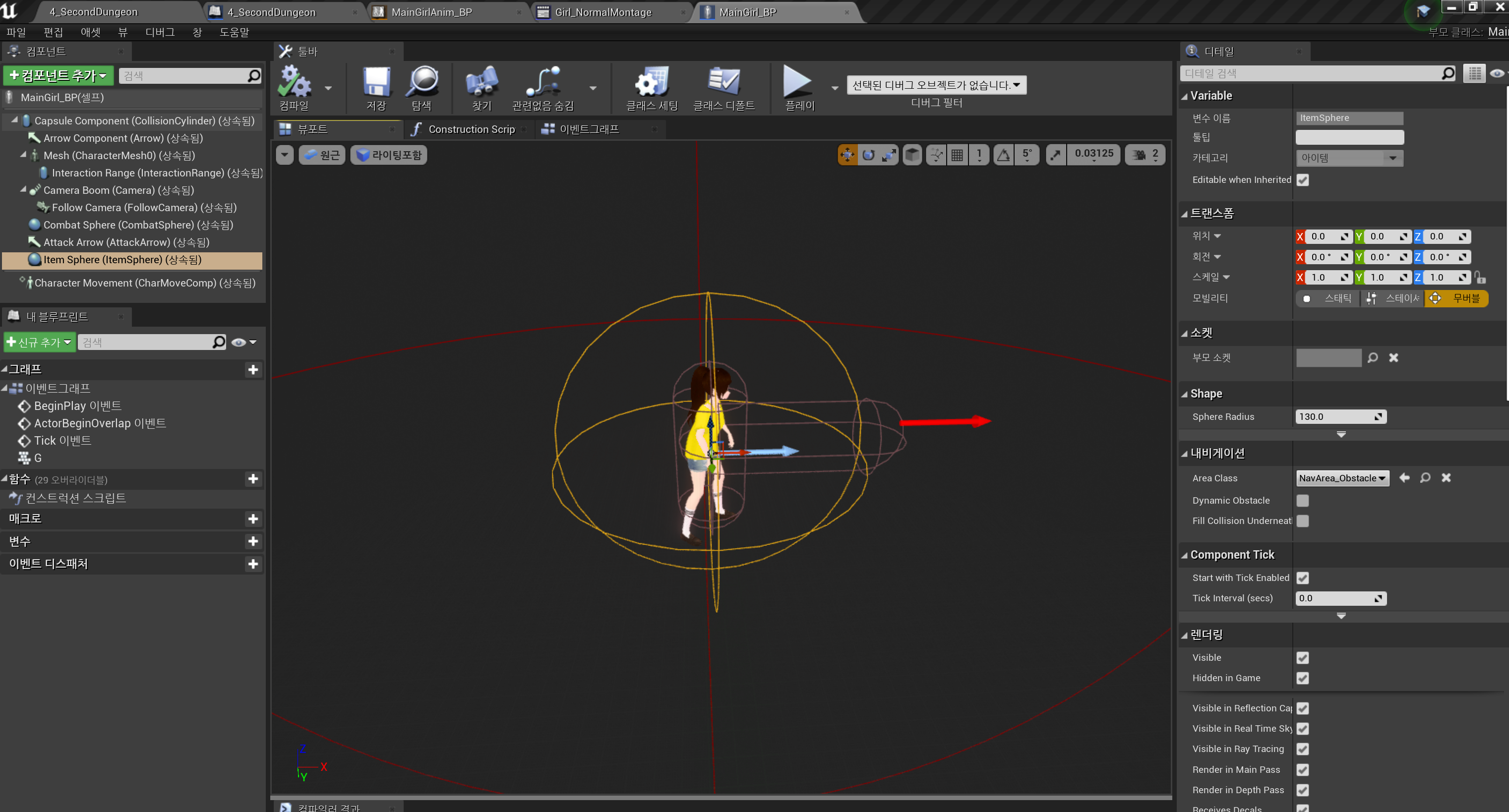Open the debug object selection dropdown
1509x812 pixels.
pyautogui.click(x=936, y=85)
